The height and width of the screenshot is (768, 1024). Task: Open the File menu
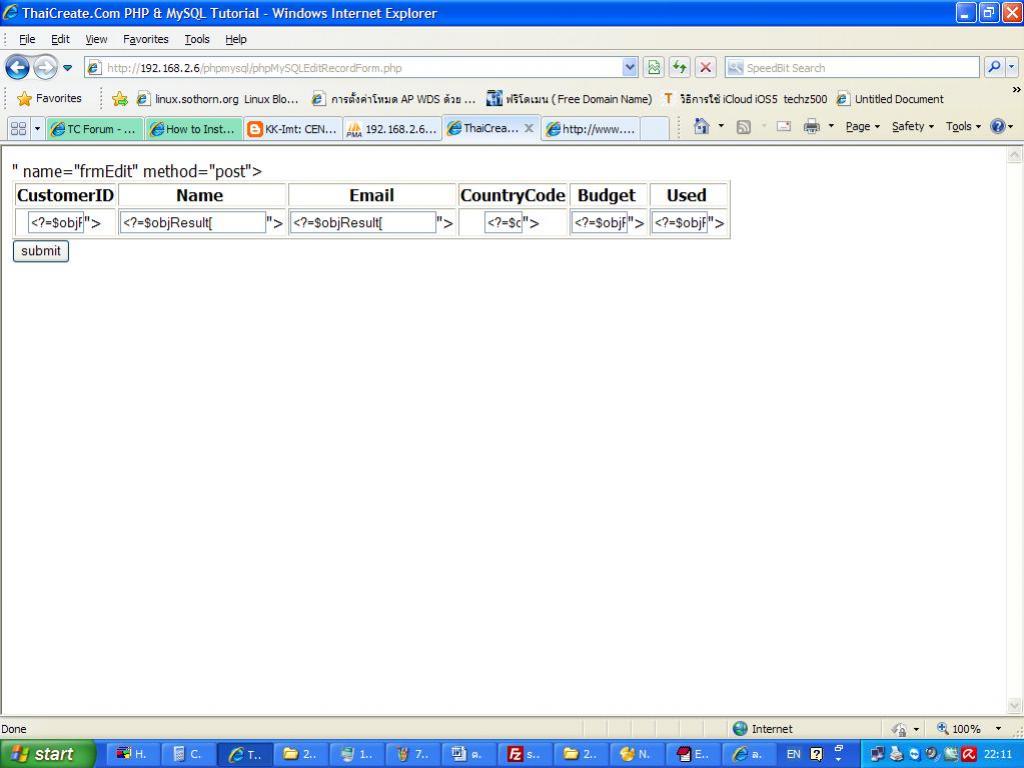tap(27, 39)
